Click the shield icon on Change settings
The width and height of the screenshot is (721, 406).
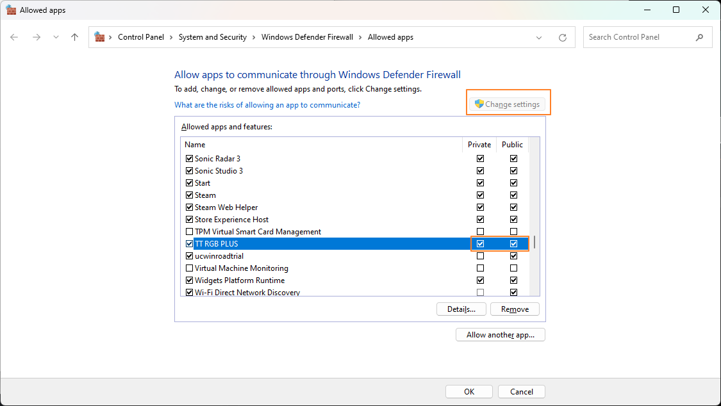[479, 104]
